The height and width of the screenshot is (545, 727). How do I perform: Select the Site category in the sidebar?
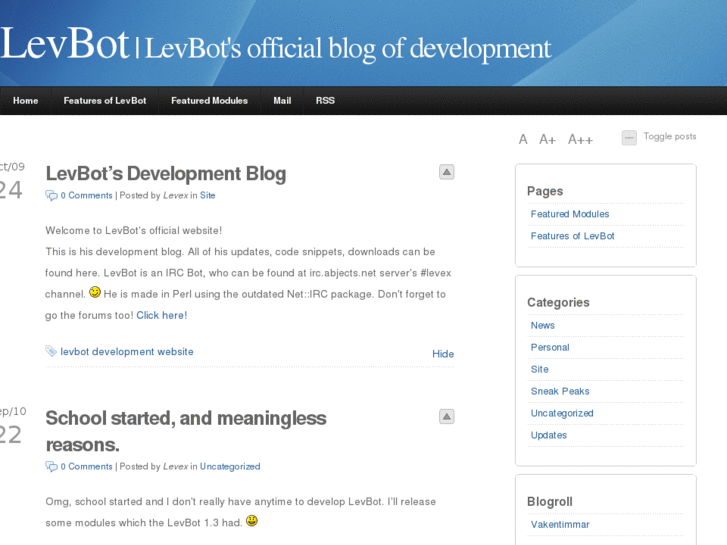(x=539, y=369)
